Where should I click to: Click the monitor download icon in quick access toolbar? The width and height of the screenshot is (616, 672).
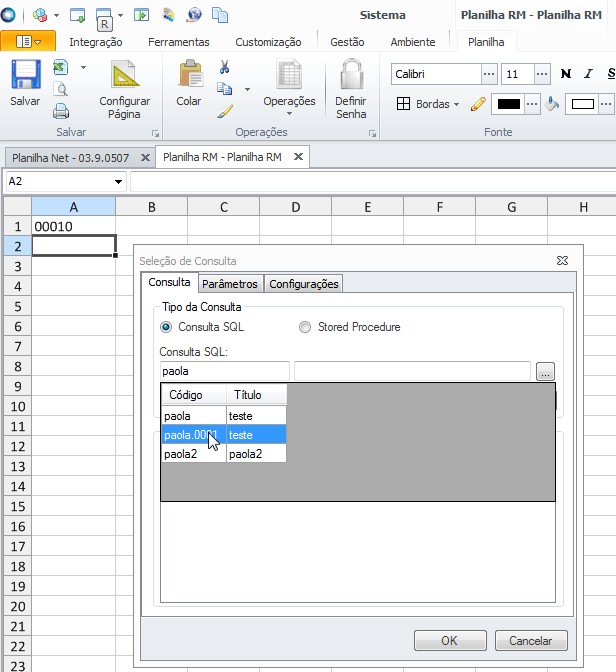78,15
